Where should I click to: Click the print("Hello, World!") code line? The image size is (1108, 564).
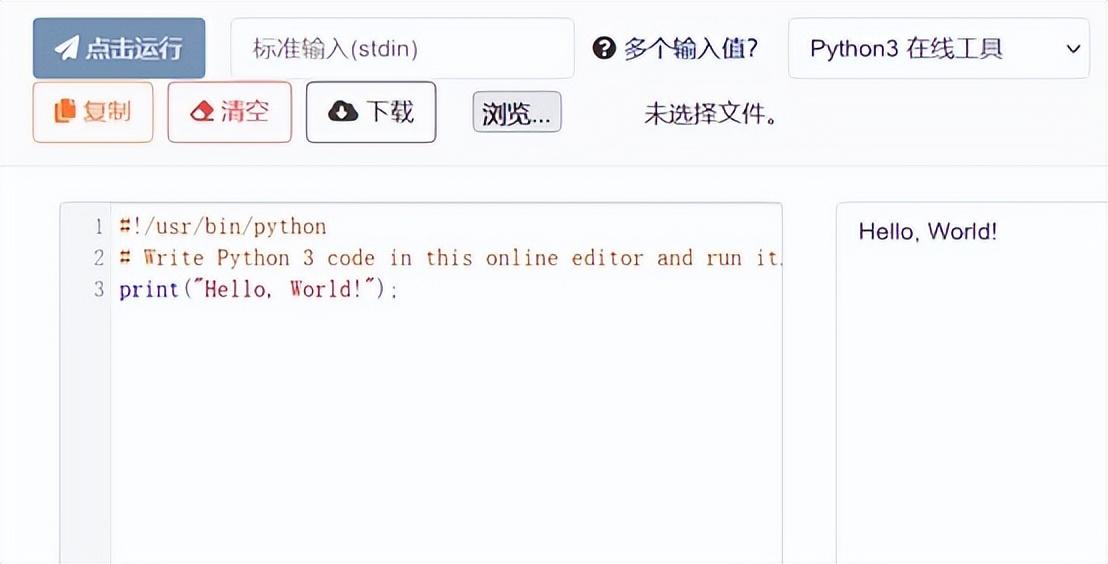pyautogui.click(x=258, y=290)
